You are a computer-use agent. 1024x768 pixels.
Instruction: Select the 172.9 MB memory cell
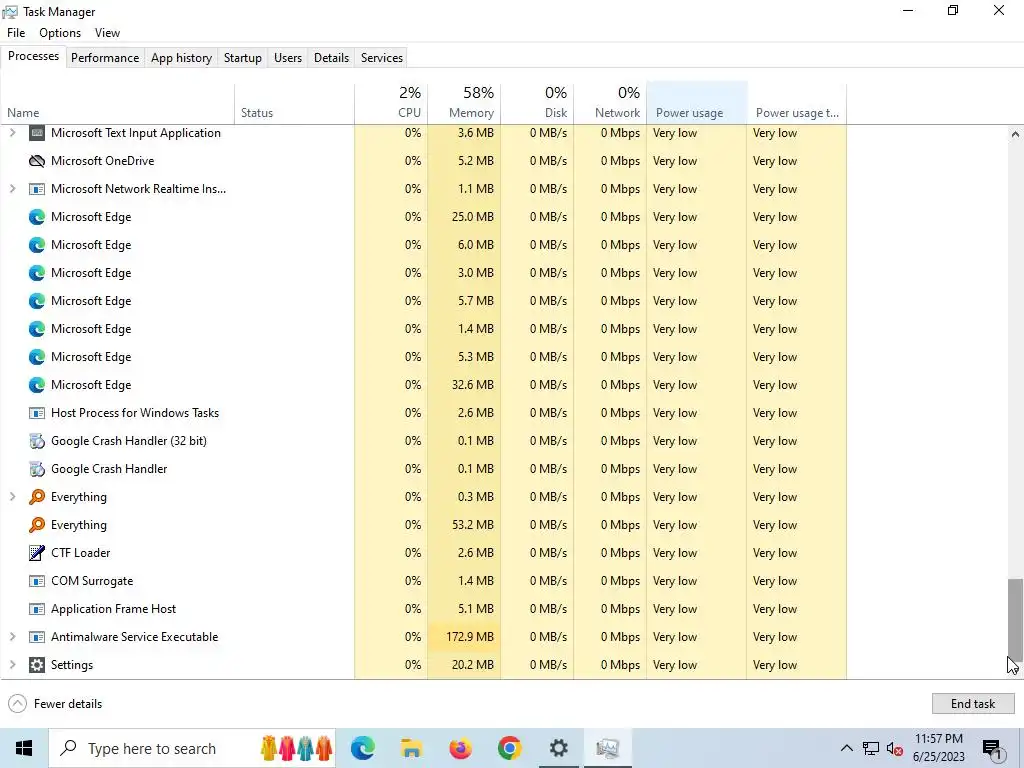464,637
